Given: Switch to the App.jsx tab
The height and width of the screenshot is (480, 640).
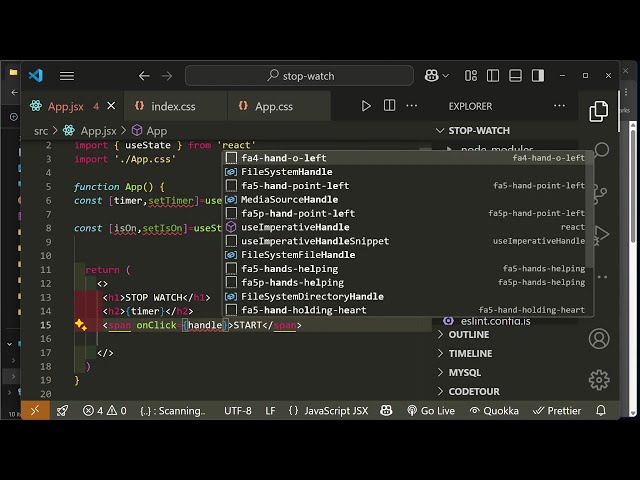Looking at the screenshot, I should point(65,107).
